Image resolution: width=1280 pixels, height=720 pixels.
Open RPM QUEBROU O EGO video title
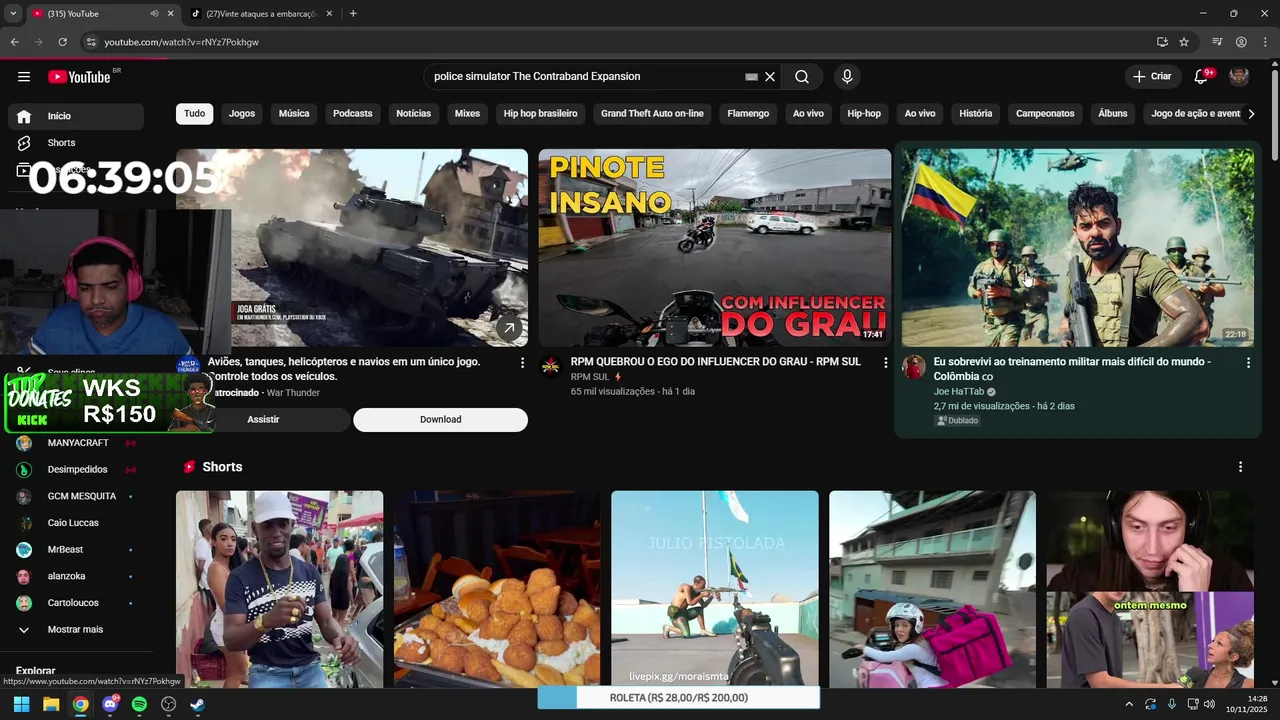tap(716, 362)
